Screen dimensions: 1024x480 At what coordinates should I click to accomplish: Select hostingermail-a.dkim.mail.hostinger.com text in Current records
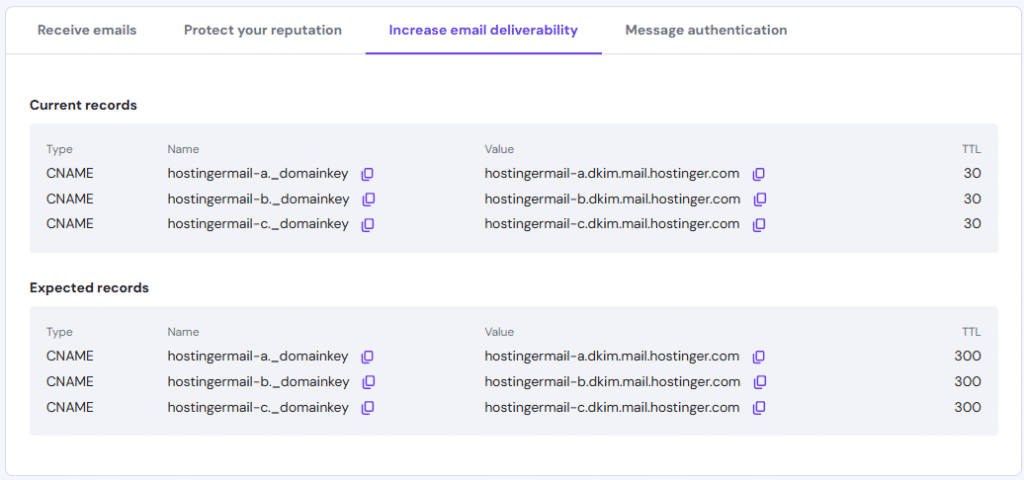coord(612,174)
